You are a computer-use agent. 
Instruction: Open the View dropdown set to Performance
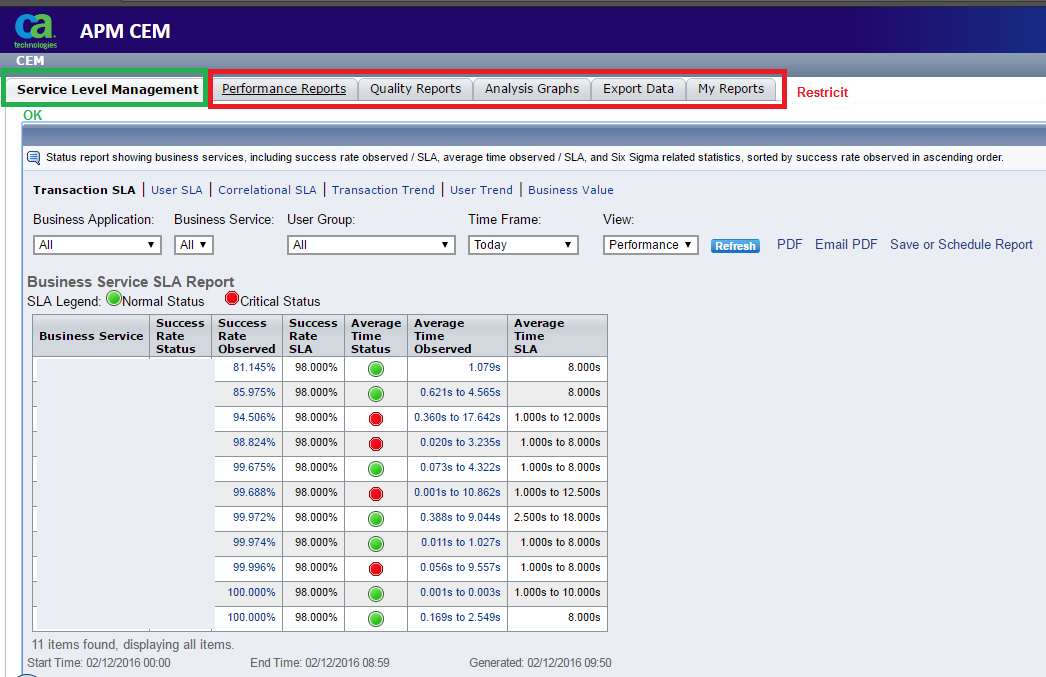650,245
